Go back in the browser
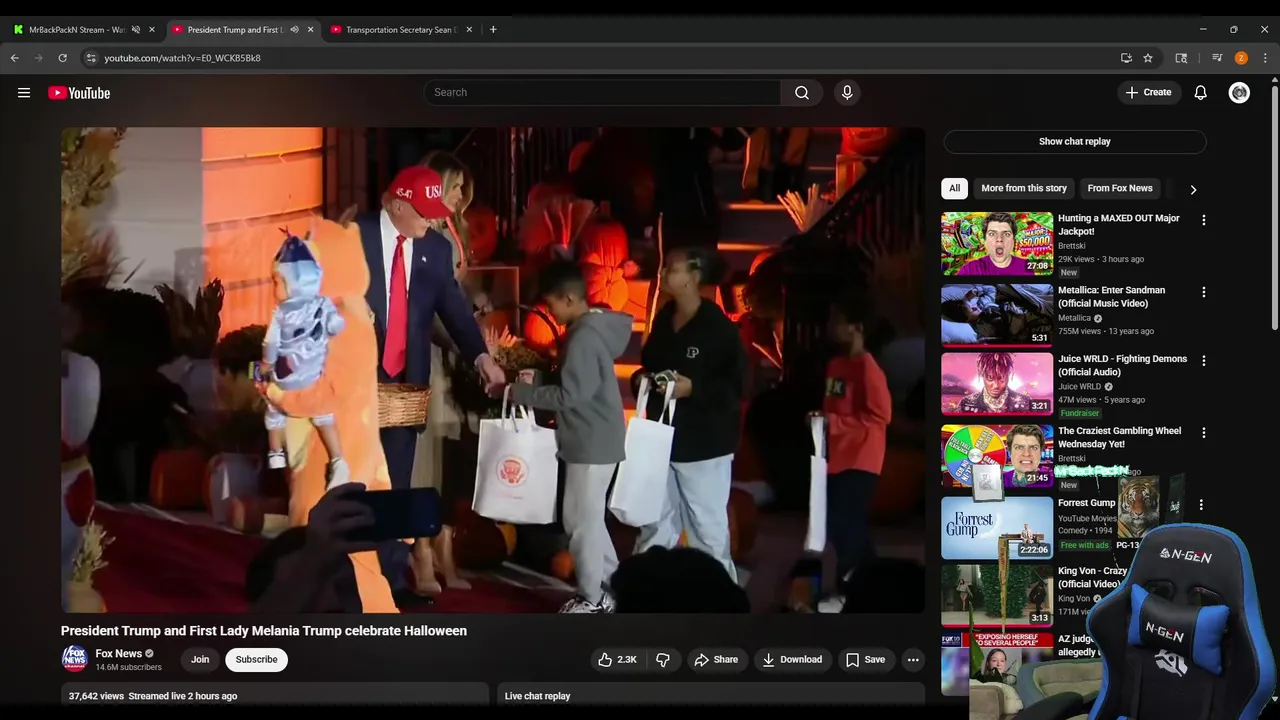The height and width of the screenshot is (720, 1280). (15, 58)
